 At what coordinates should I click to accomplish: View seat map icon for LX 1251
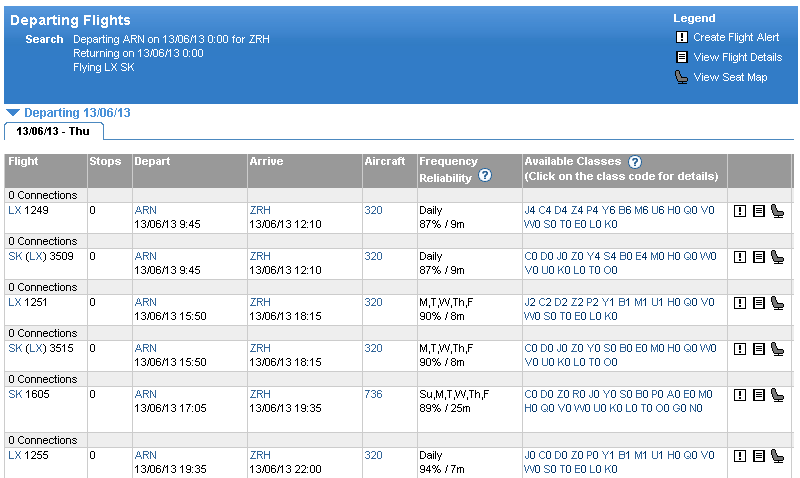point(777,303)
